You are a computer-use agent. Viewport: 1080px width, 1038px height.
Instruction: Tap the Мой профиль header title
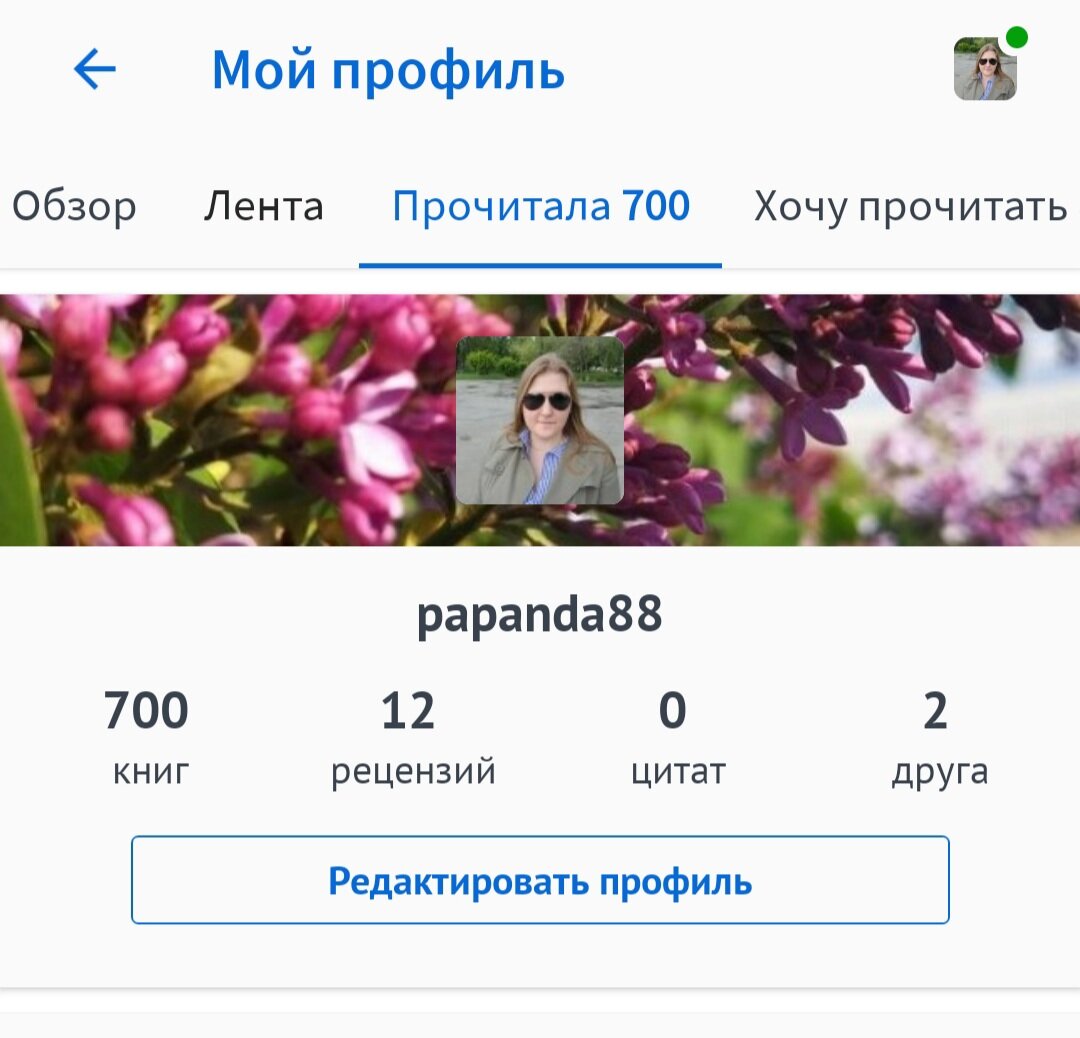pyautogui.click(x=388, y=70)
